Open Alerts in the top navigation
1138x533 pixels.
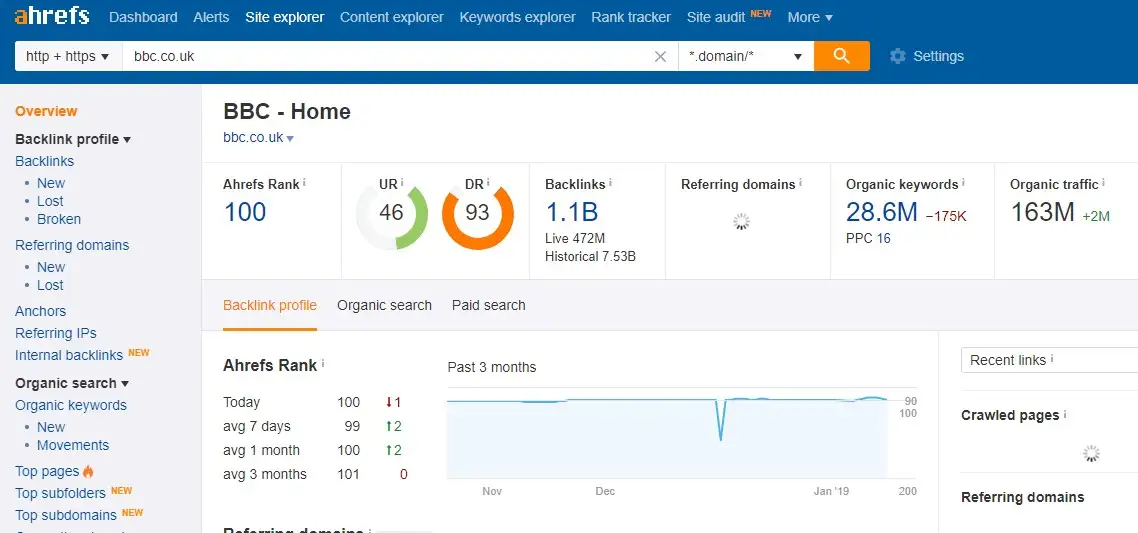coord(211,17)
